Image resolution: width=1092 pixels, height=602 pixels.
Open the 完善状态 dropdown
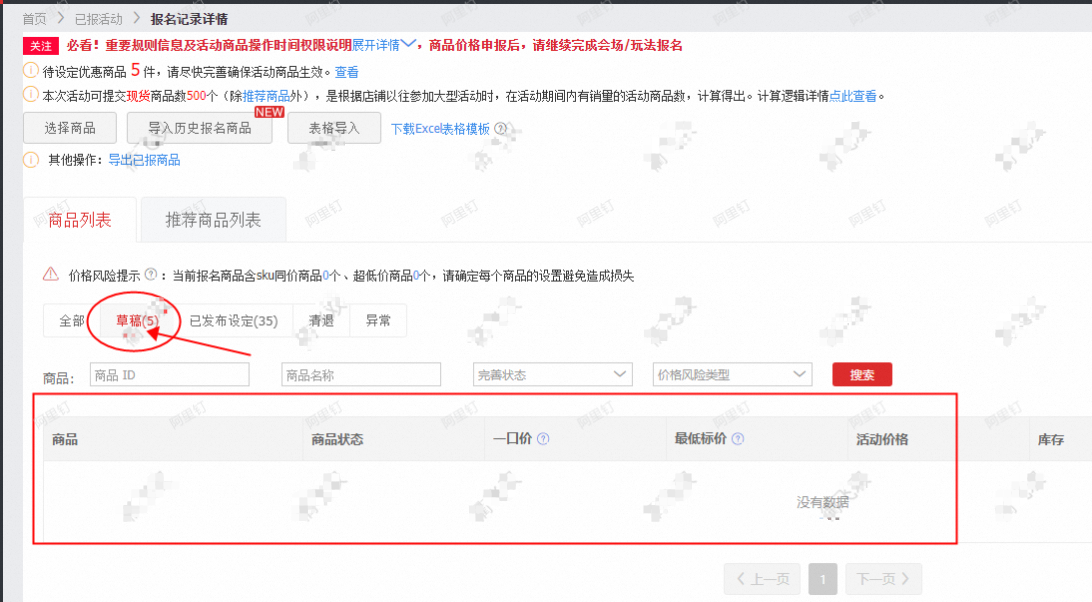552,375
